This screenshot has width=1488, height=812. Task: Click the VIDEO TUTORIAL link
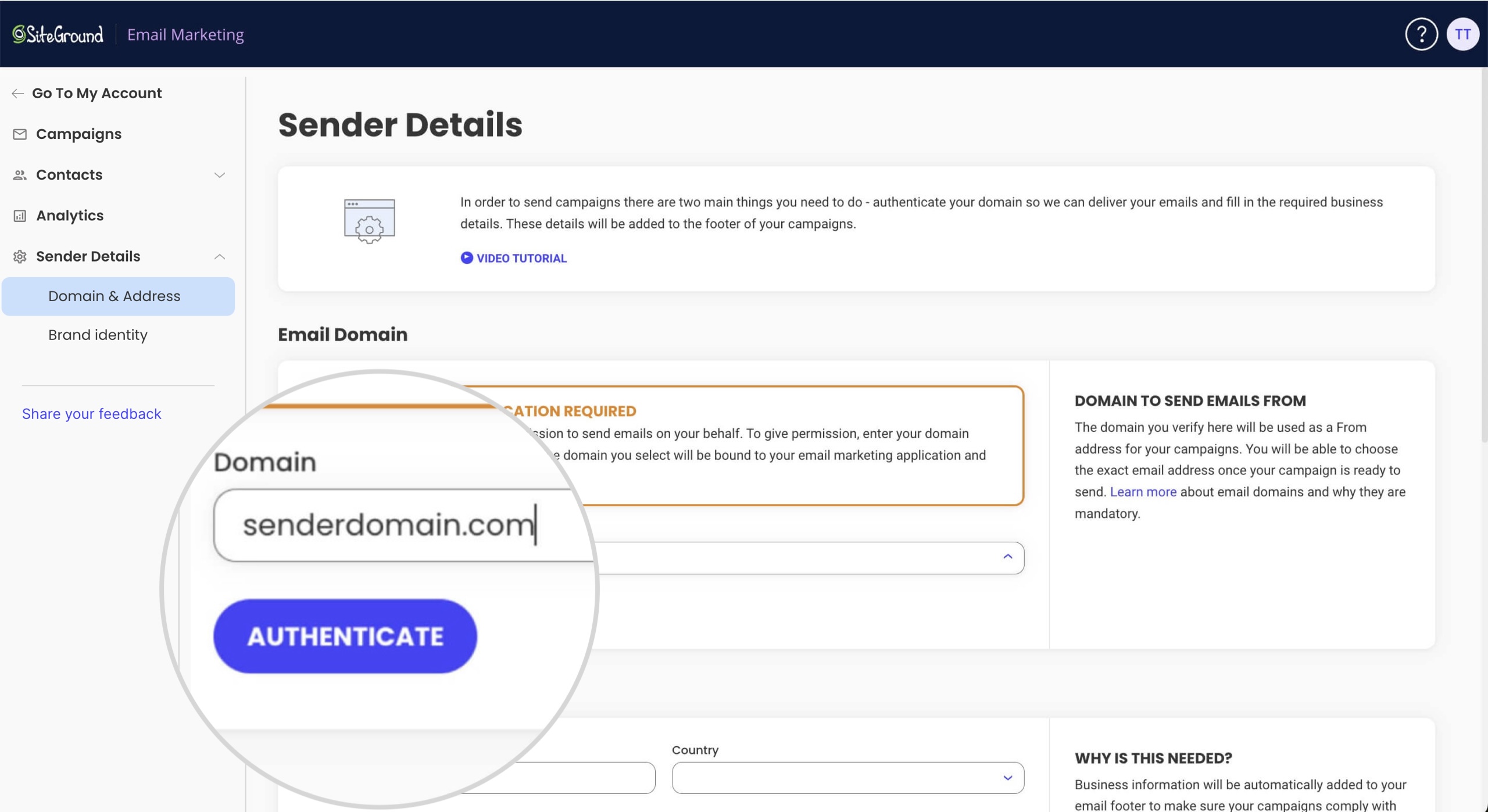(513, 258)
